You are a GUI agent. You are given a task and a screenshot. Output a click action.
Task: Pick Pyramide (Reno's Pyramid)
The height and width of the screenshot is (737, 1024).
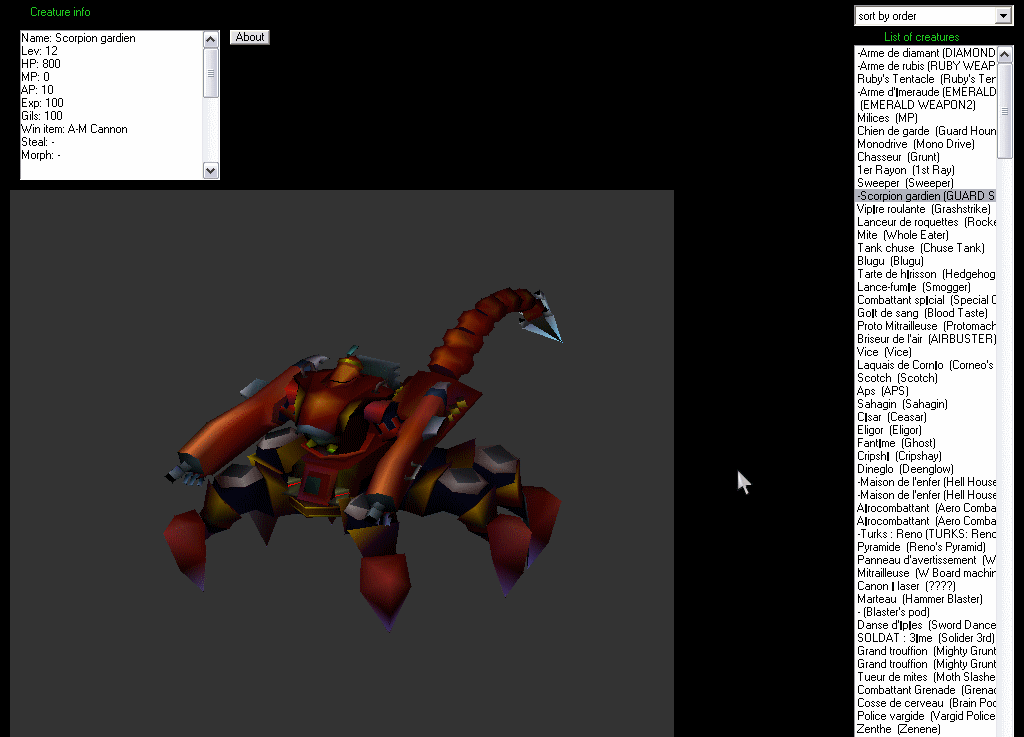click(926, 548)
